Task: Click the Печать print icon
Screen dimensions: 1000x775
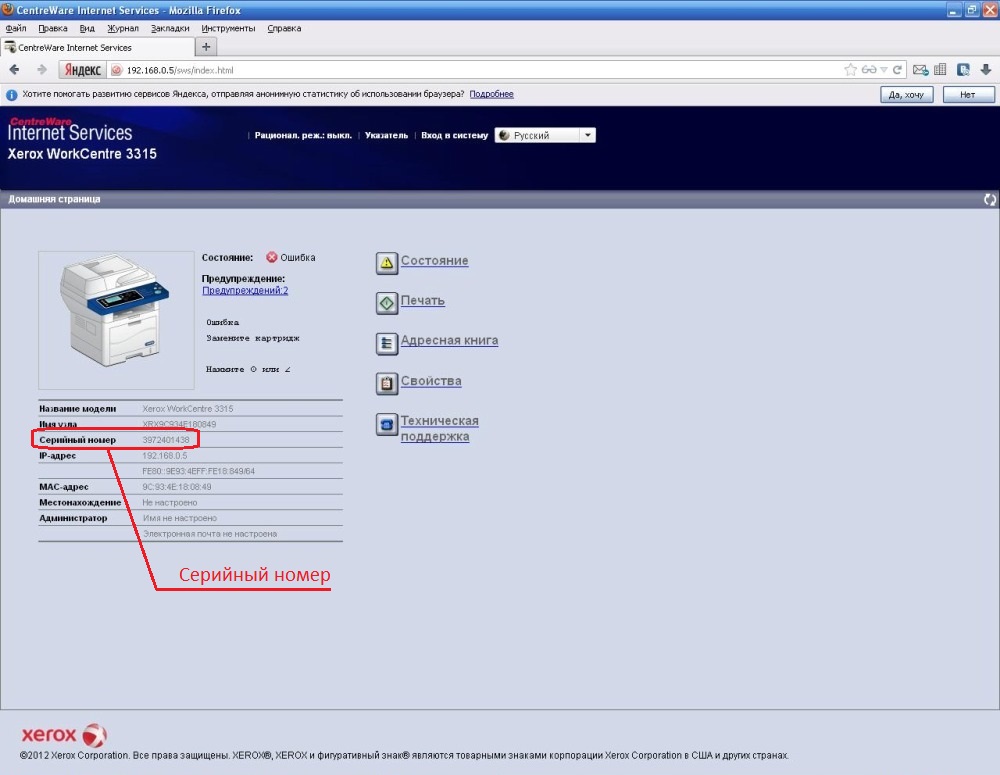Action: (386, 303)
